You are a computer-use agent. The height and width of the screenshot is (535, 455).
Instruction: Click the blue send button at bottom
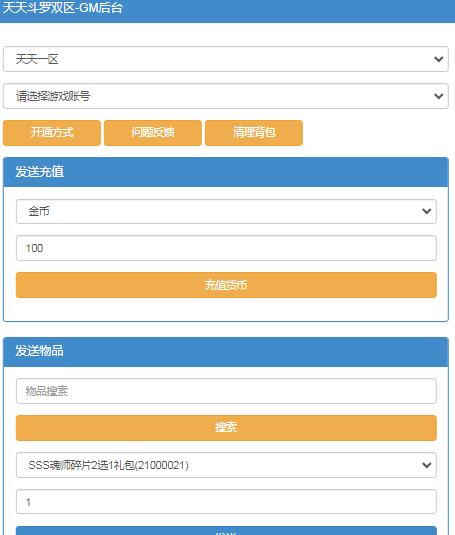pyautogui.click(x=226, y=531)
